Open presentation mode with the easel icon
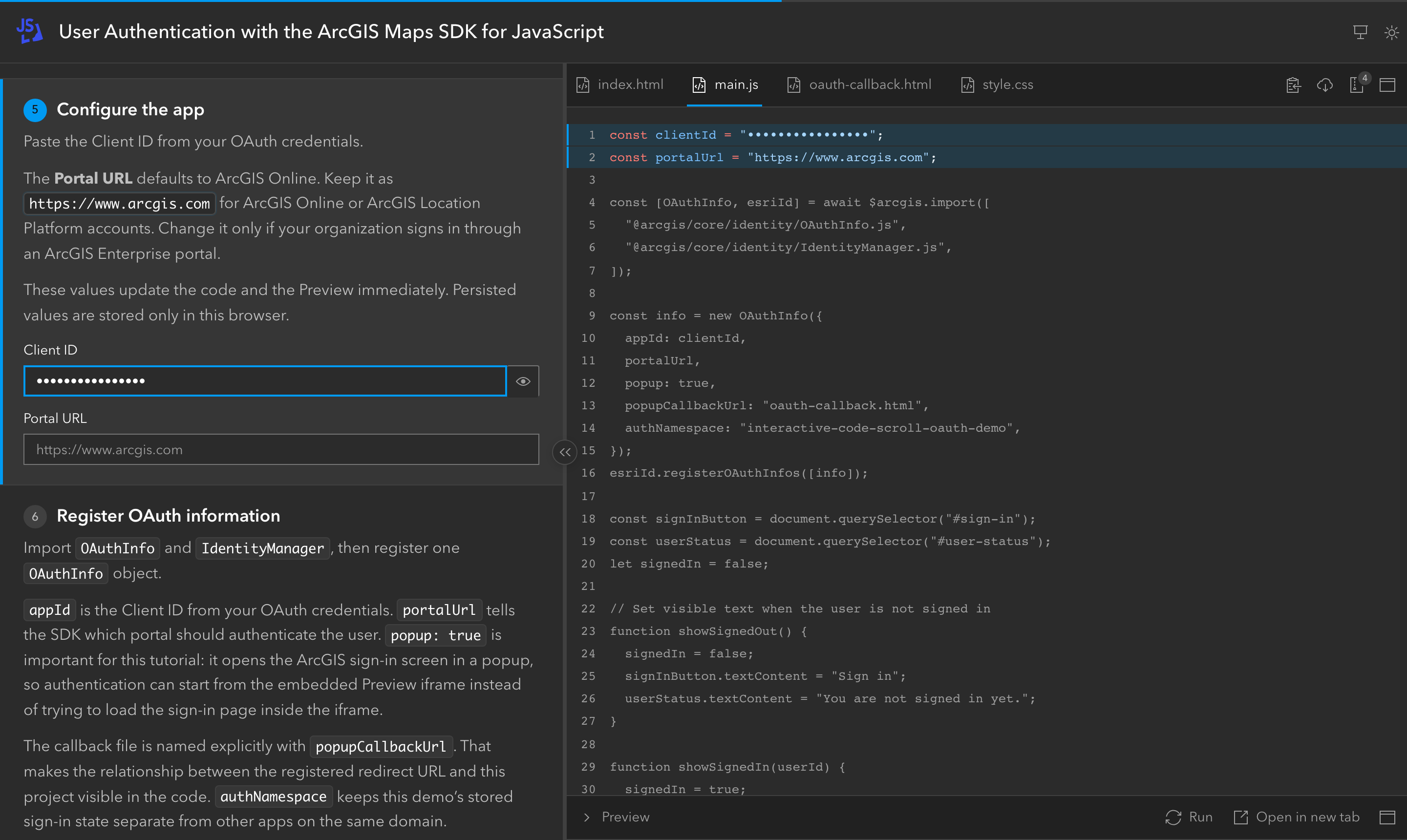The image size is (1407, 840). click(x=1360, y=32)
